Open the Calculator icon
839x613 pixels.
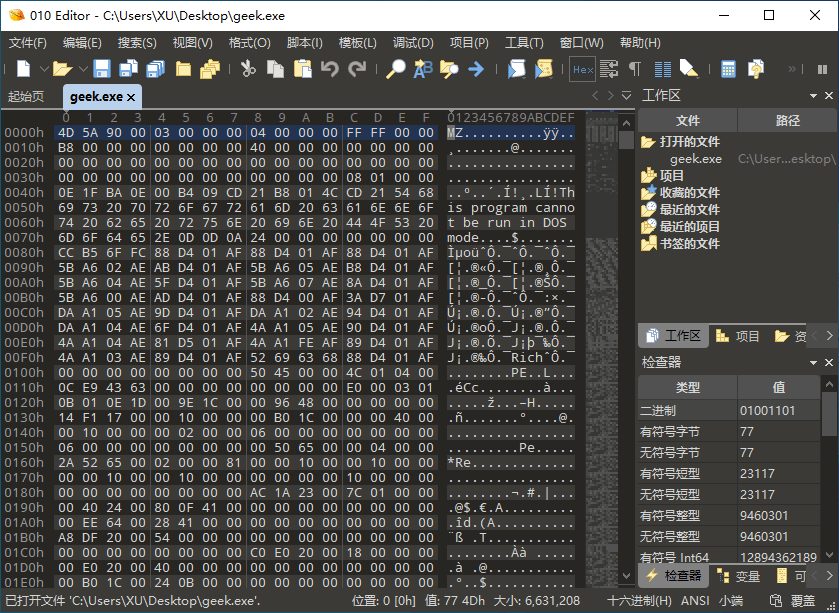[x=728, y=69]
